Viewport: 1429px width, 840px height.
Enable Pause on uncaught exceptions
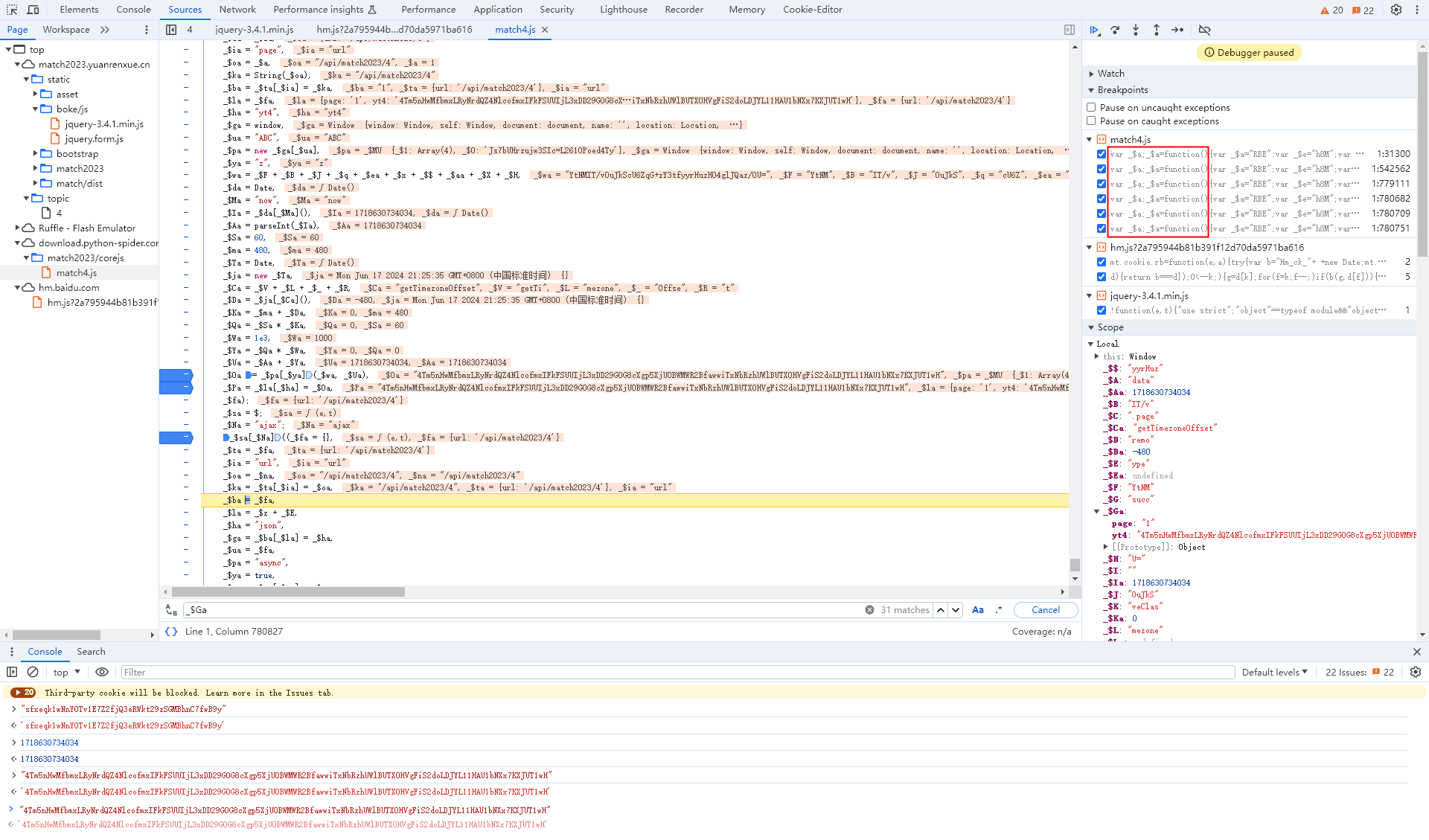coord(1091,108)
